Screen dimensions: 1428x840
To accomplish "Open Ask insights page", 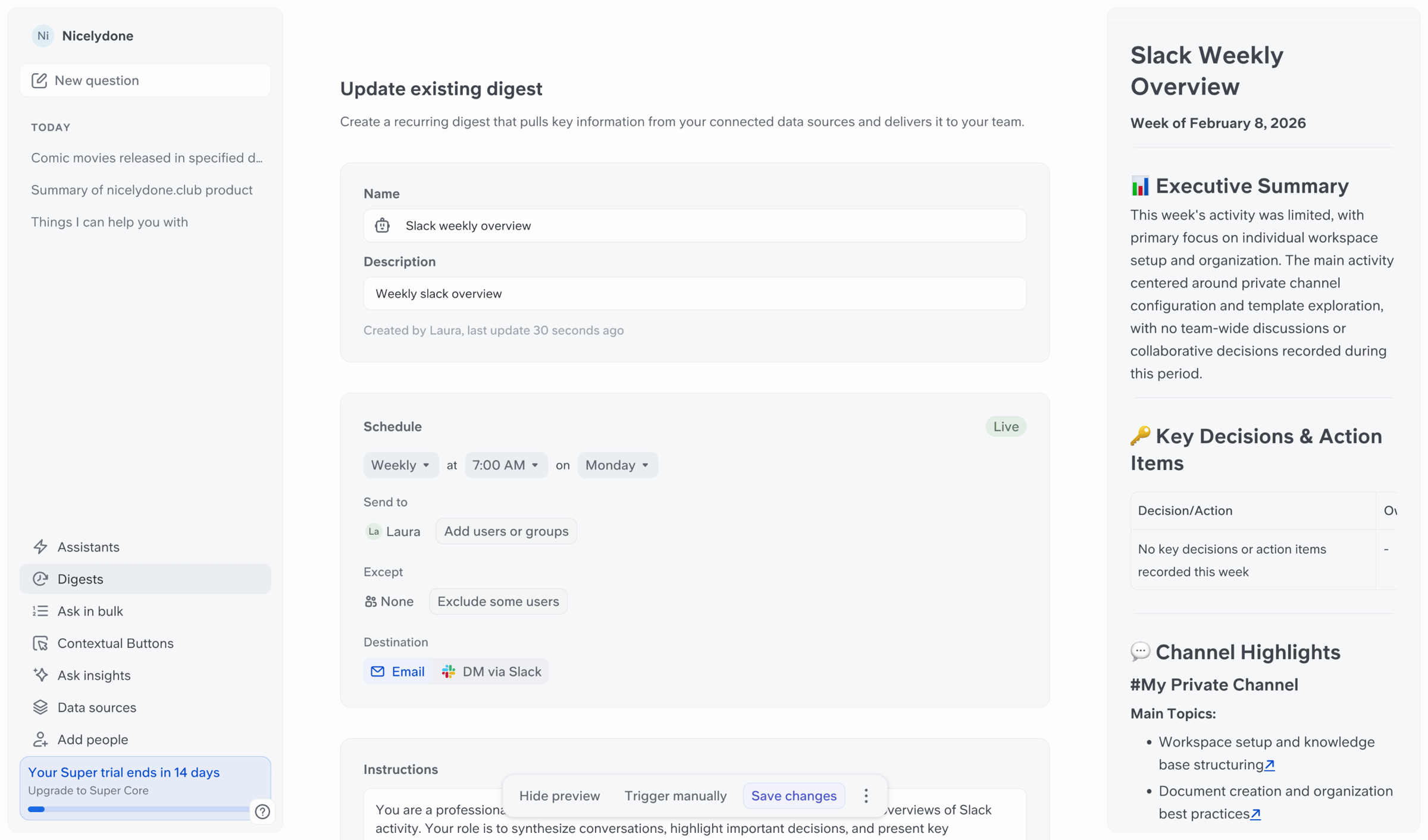I will point(145,675).
